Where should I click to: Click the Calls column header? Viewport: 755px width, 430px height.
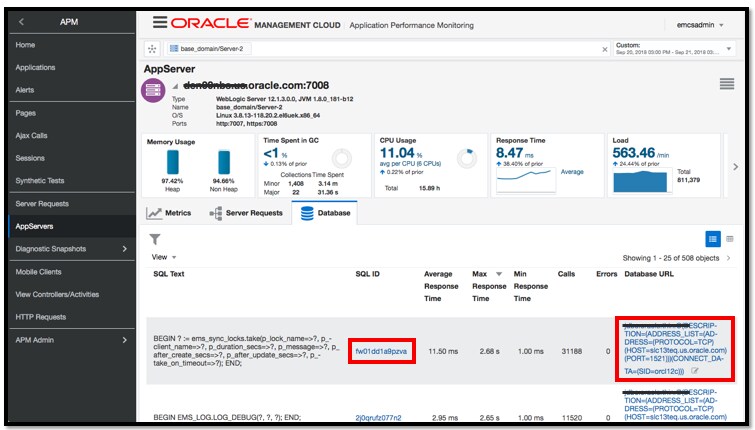[566, 274]
